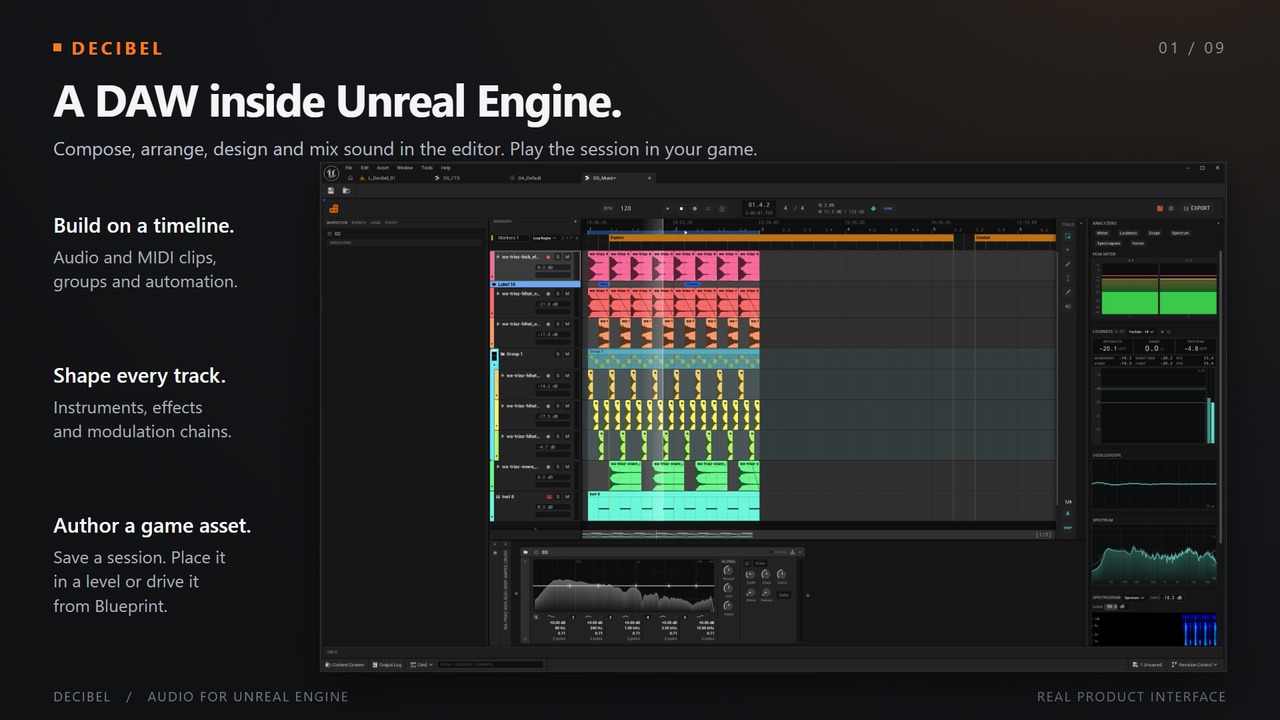Image resolution: width=1280 pixels, height=720 pixels.
Task: Open settings with the gear icon near Export
Action: (x=1170, y=208)
